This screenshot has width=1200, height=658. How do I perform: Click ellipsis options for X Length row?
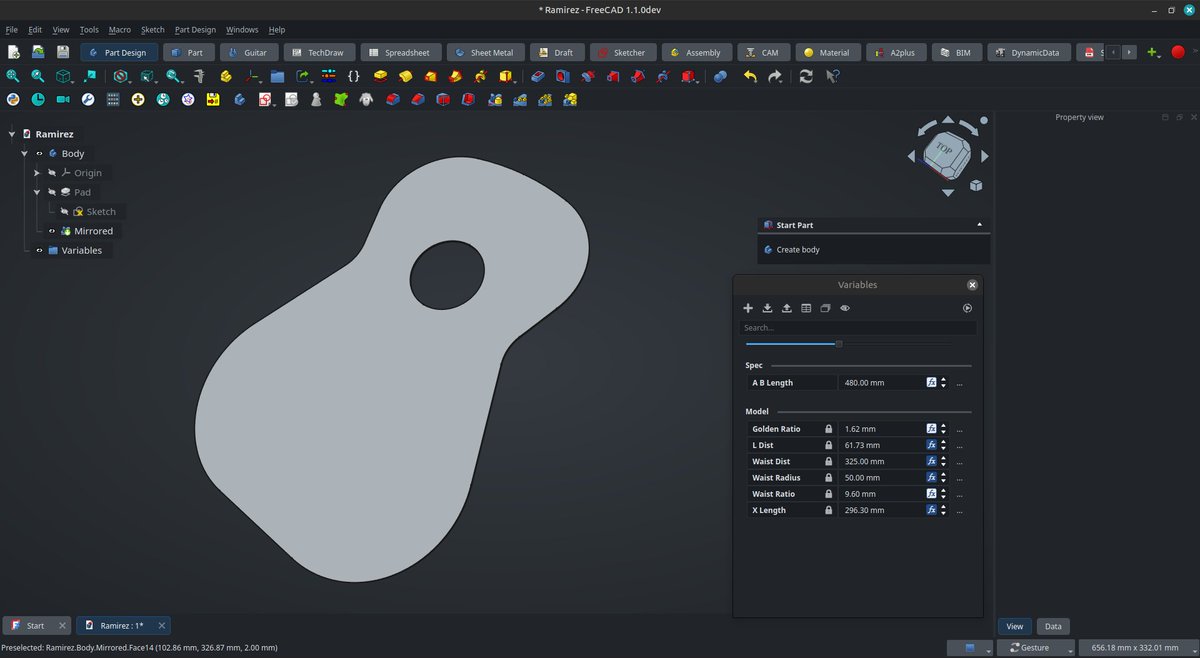tap(960, 511)
